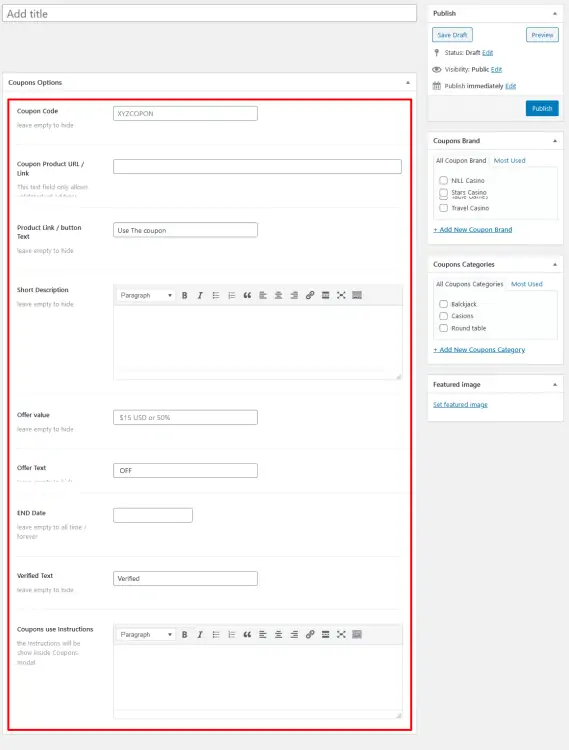This screenshot has width=569, height=750.
Task: Toggle italic in Short Description editor
Action: pos(200,295)
